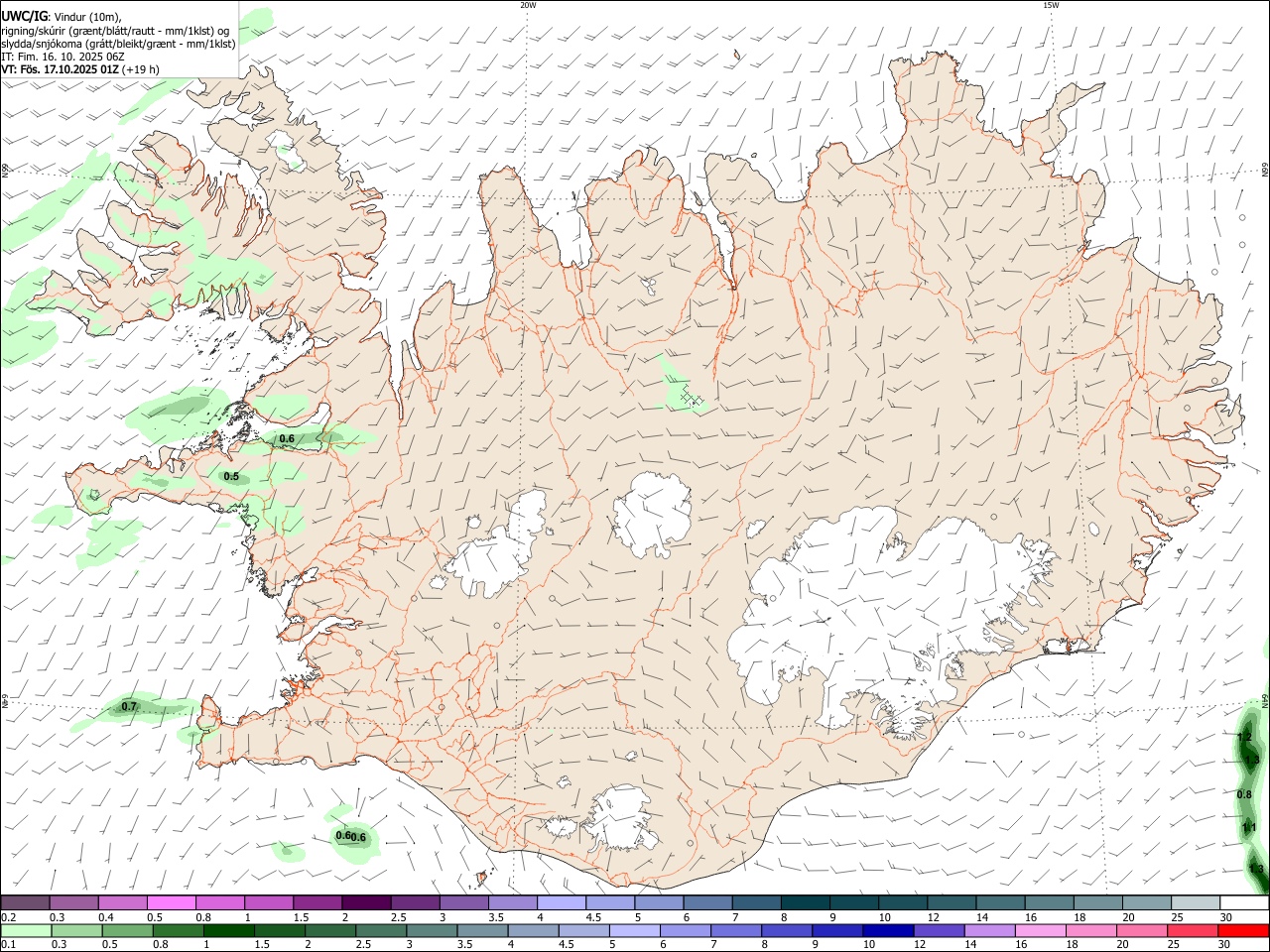Click the '0.2' label on upper scale
The height and width of the screenshot is (952, 1270).
coord(9,917)
